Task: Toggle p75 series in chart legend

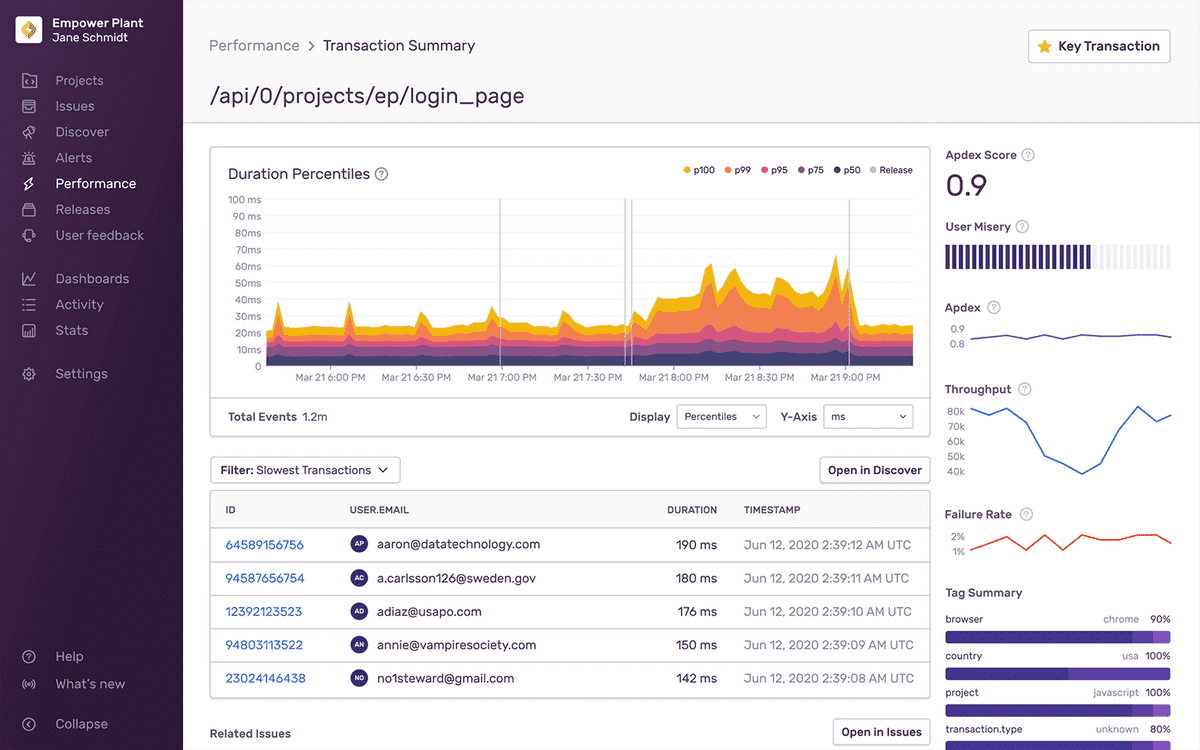Action: coord(813,170)
